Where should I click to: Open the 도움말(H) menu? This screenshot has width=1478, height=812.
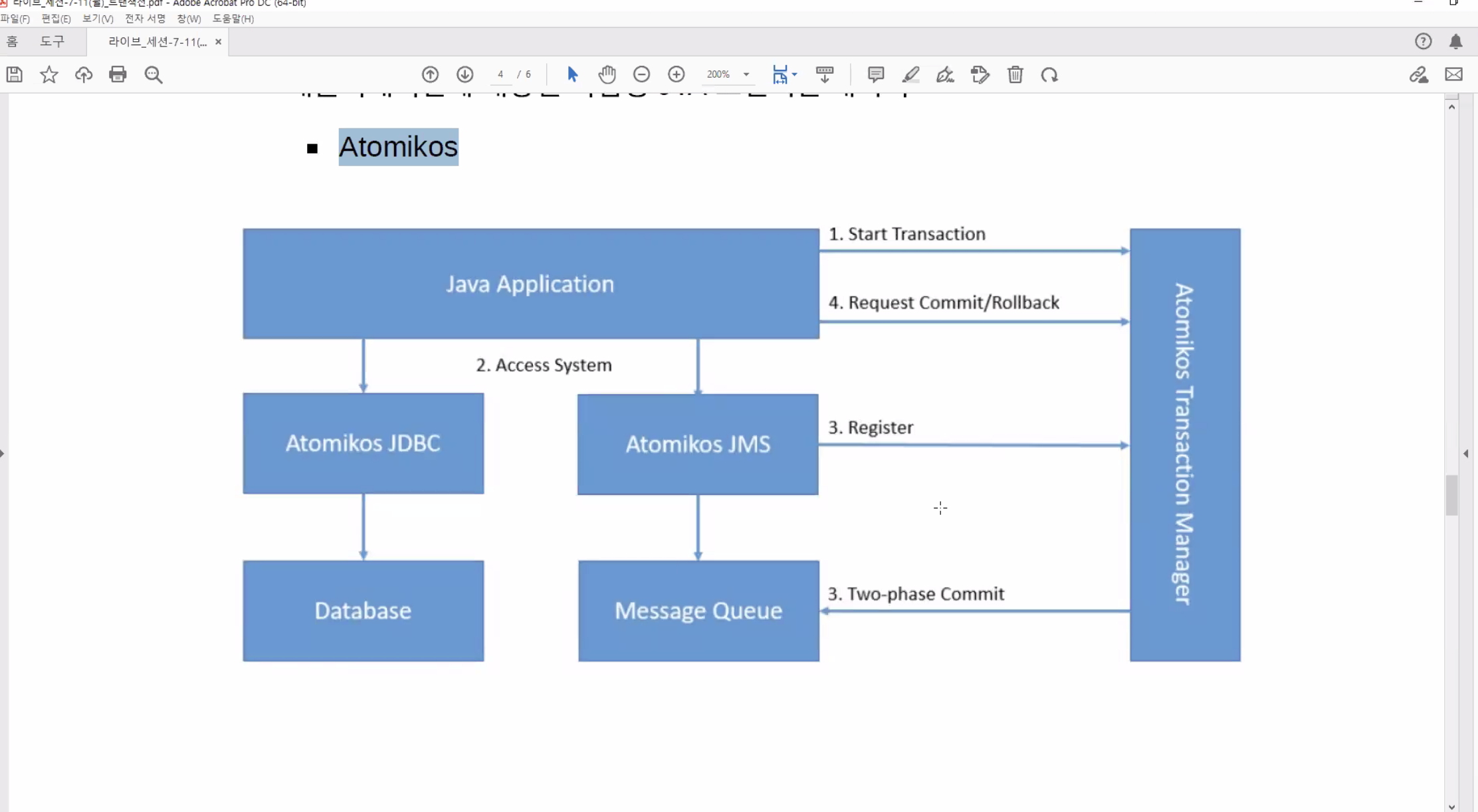[x=233, y=19]
